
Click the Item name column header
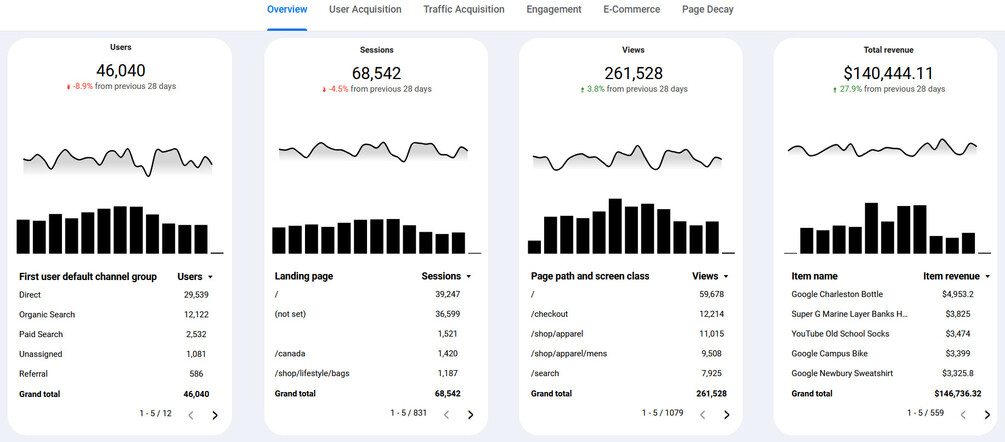815,276
